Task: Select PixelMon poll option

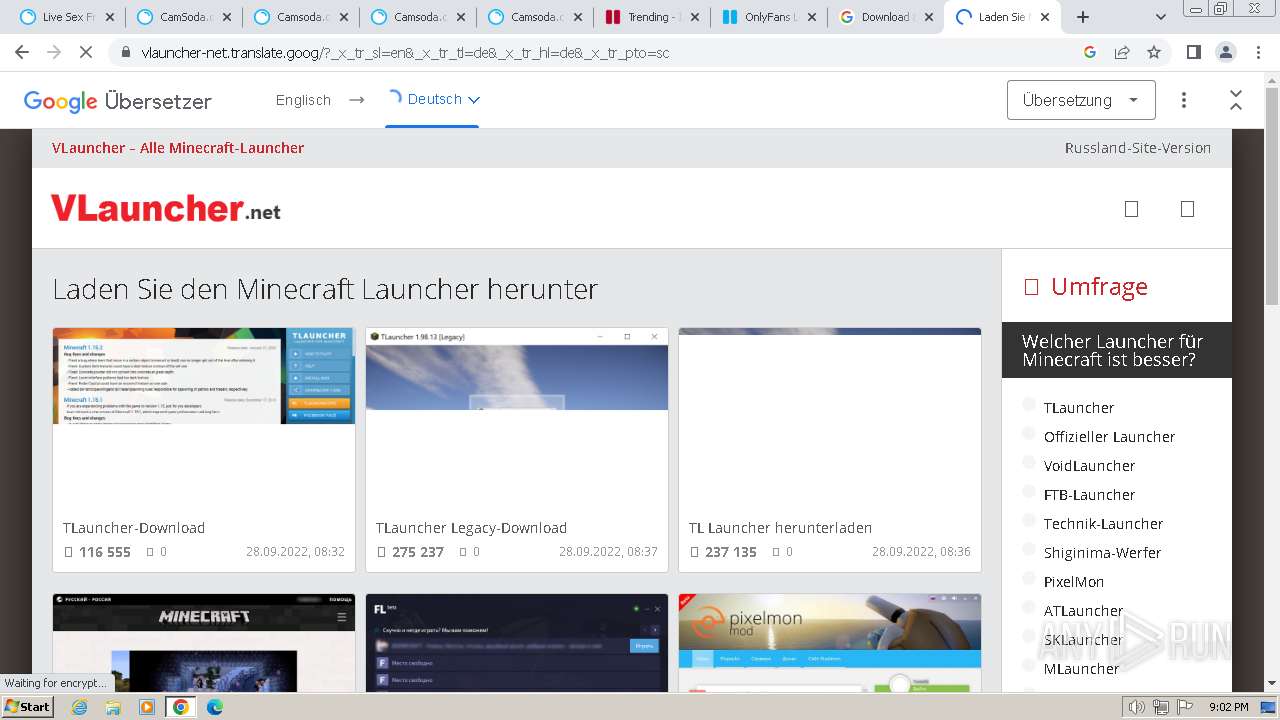Action: point(1029,579)
